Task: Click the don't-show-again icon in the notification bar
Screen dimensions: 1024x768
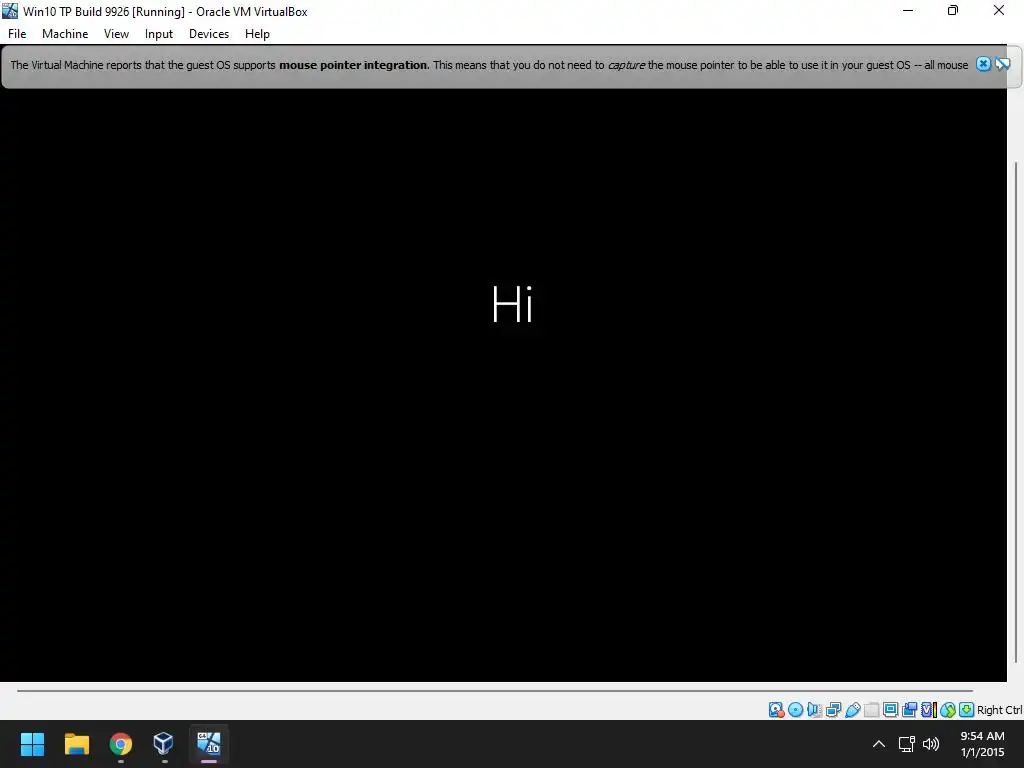Action: point(1002,64)
